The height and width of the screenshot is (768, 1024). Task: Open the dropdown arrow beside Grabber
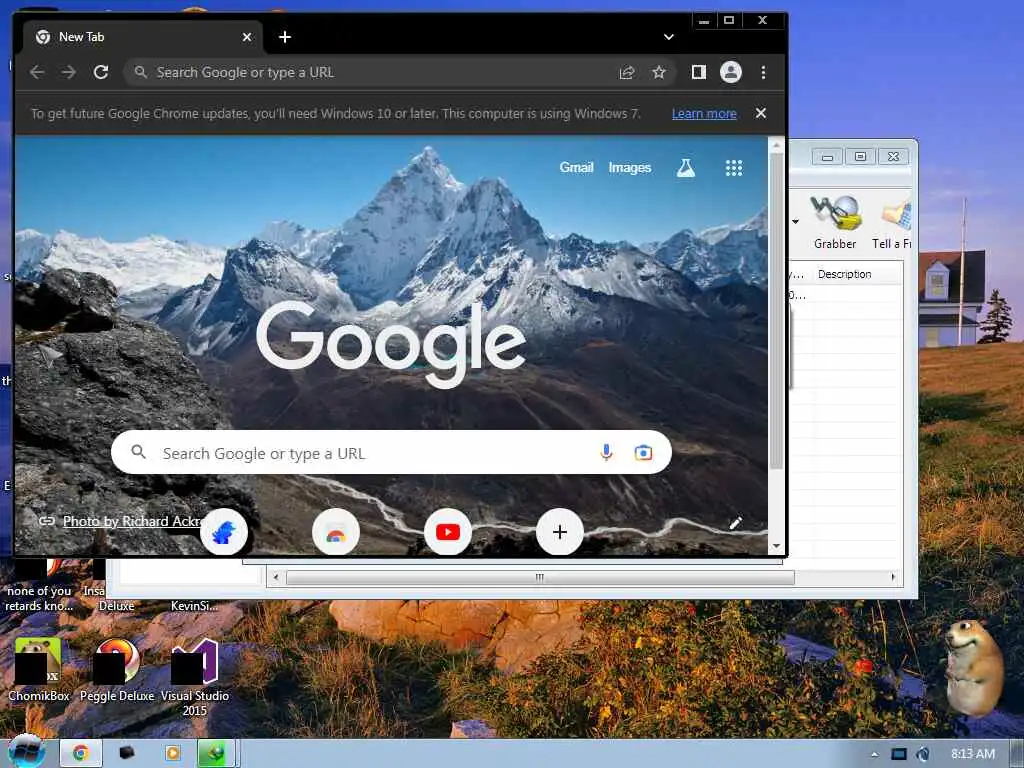pos(795,222)
